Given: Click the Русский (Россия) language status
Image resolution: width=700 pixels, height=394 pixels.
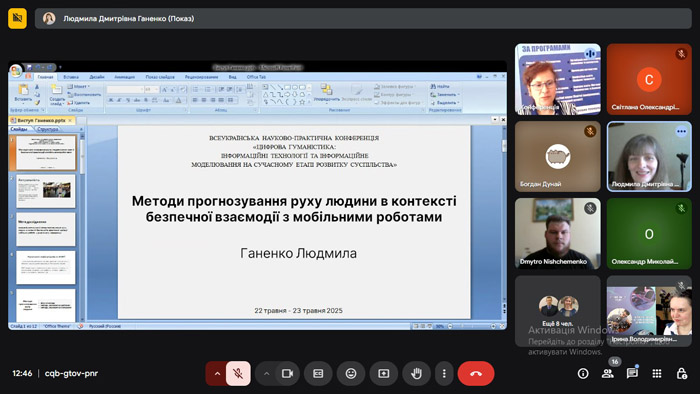Looking at the screenshot, I should (105, 326).
